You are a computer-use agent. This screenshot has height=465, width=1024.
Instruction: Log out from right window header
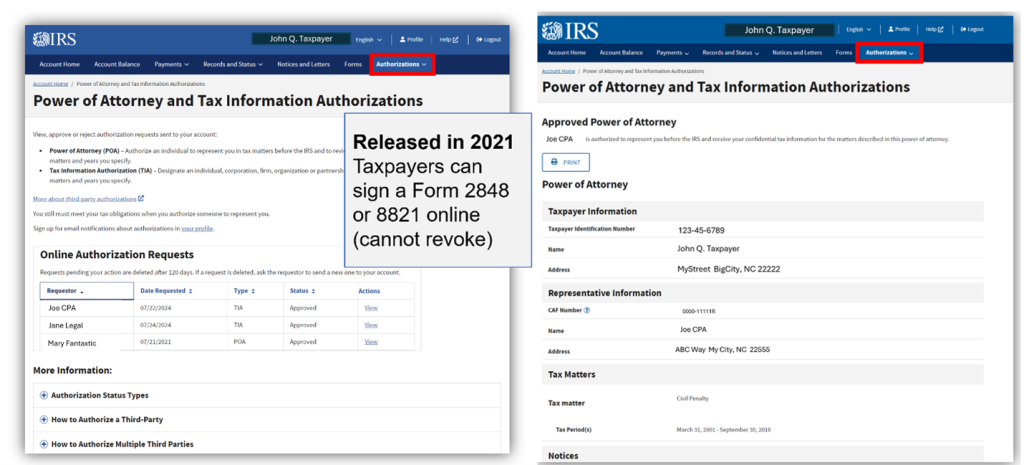tap(972, 29)
